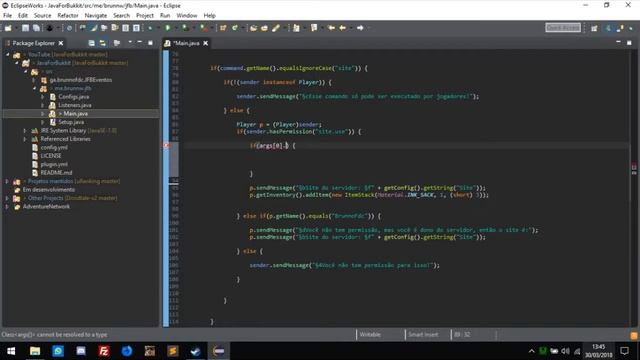This screenshot has height=360, width=640.
Task: Close the Main.java editor tab
Action: [206, 43]
